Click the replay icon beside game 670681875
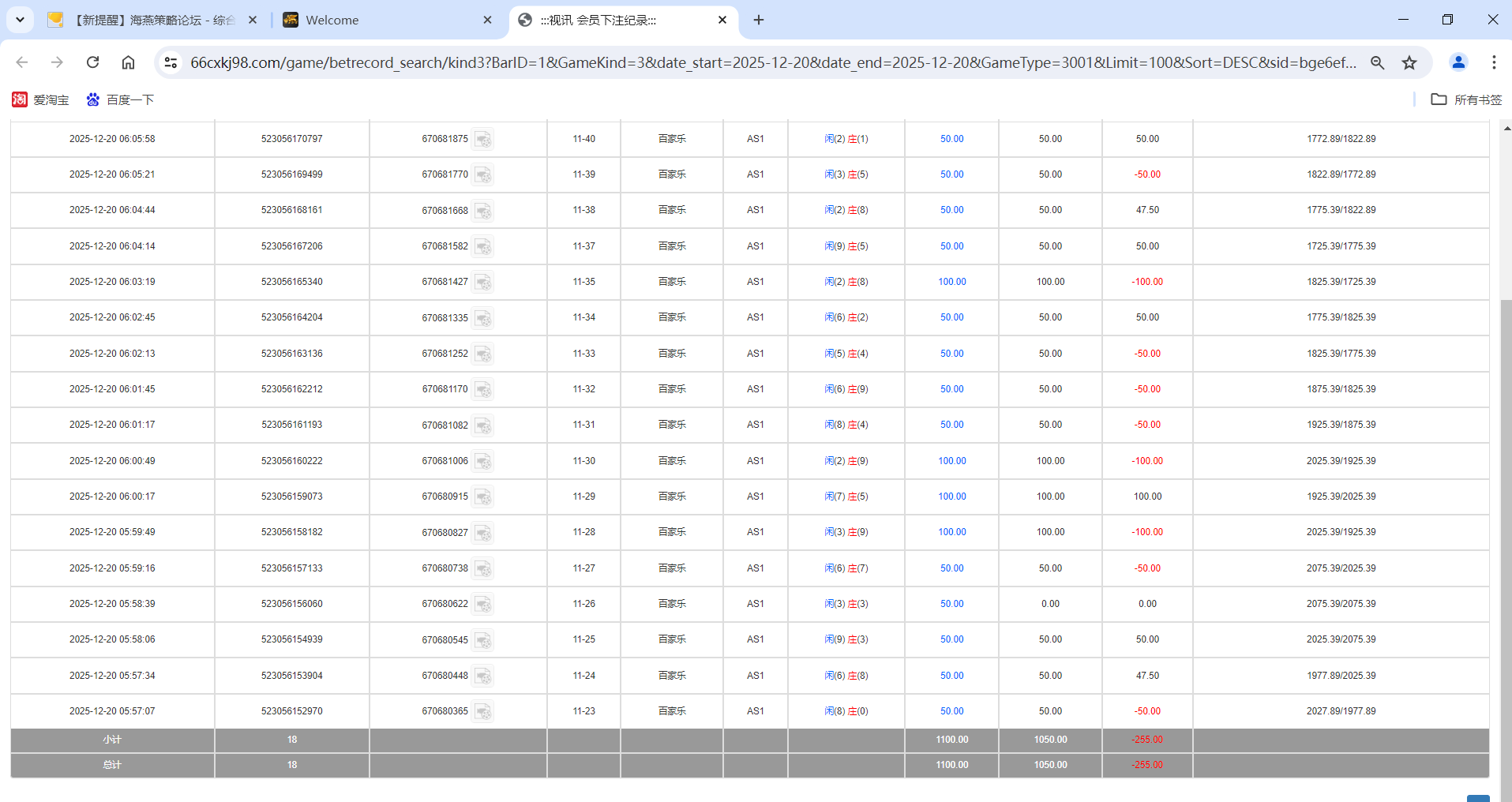Viewport: 1512px width, 802px height. pos(484,140)
